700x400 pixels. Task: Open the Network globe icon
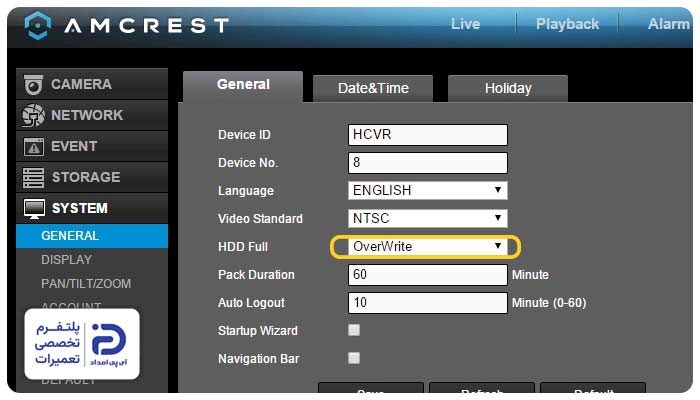[34, 116]
